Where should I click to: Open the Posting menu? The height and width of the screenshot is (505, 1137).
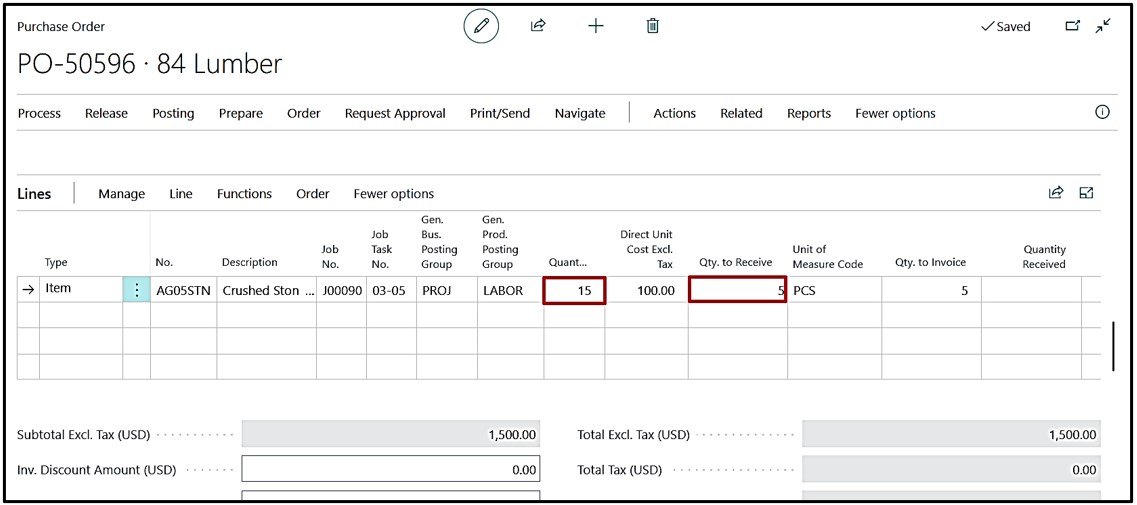[x=173, y=114]
